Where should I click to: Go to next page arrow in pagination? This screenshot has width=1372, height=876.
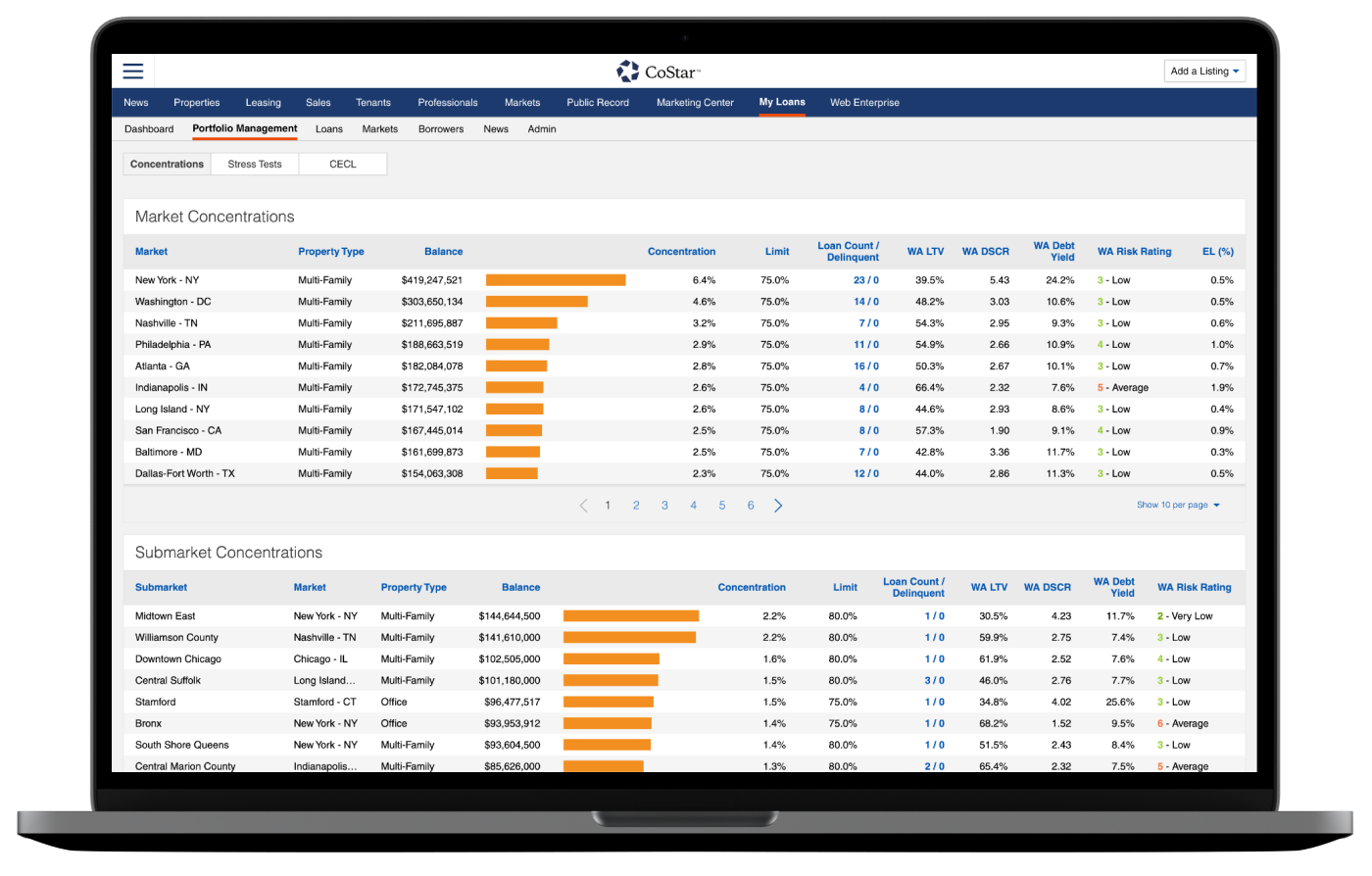click(778, 506)
